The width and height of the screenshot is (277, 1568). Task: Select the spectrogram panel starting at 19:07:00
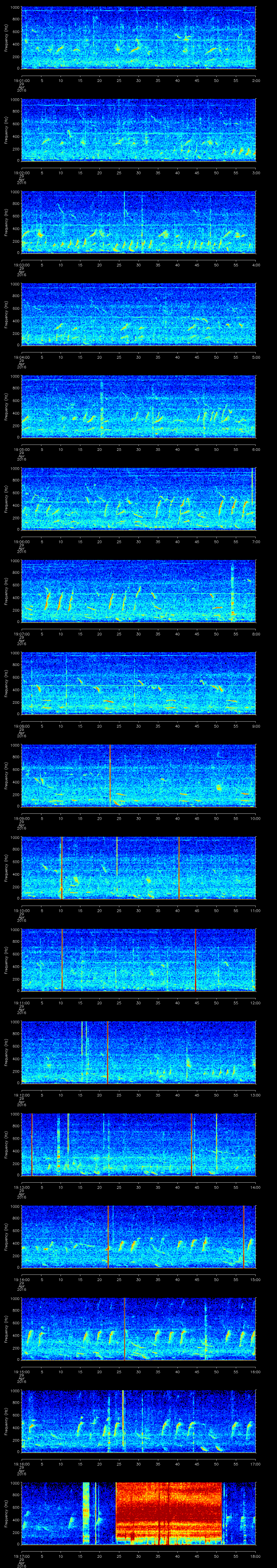(x=138, y=591)
